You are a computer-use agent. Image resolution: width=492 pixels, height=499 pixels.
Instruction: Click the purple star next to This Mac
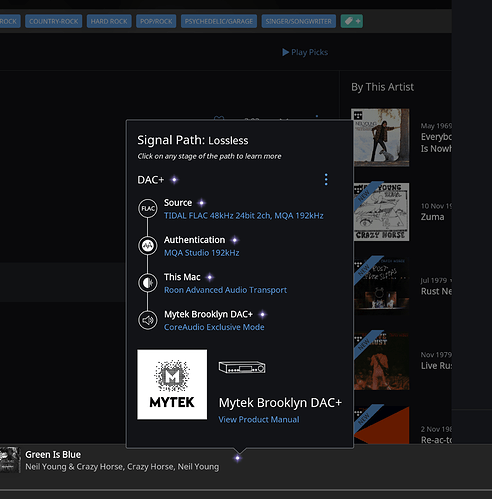click(210, 277)
